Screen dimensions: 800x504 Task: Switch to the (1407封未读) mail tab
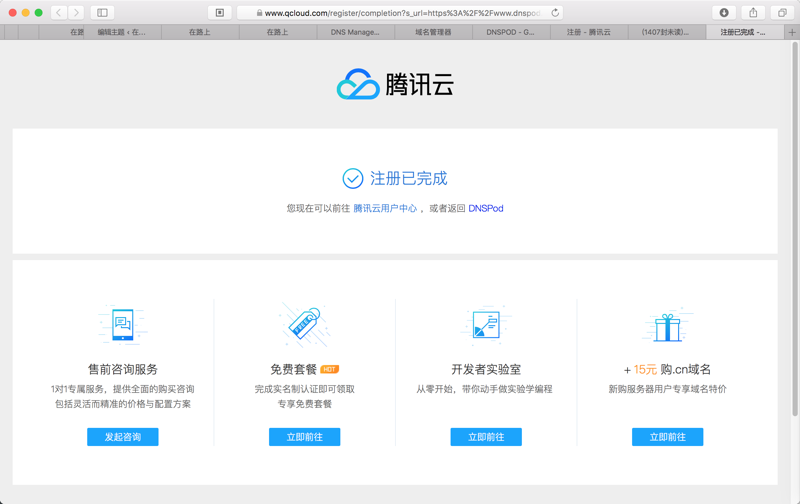point(666,32)
